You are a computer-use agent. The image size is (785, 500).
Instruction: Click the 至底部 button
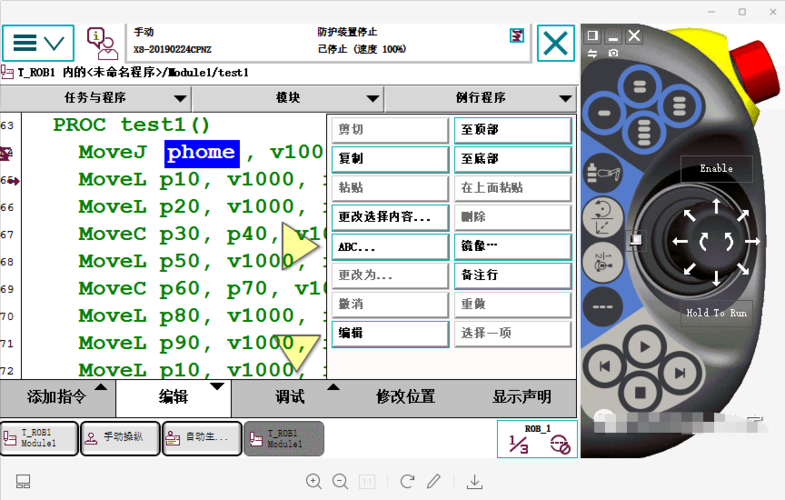click(513, 159)
